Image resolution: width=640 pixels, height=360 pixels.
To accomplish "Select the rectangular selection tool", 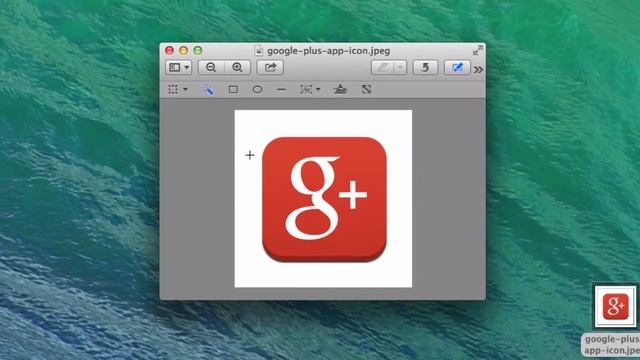I will [x=173, y=89].
